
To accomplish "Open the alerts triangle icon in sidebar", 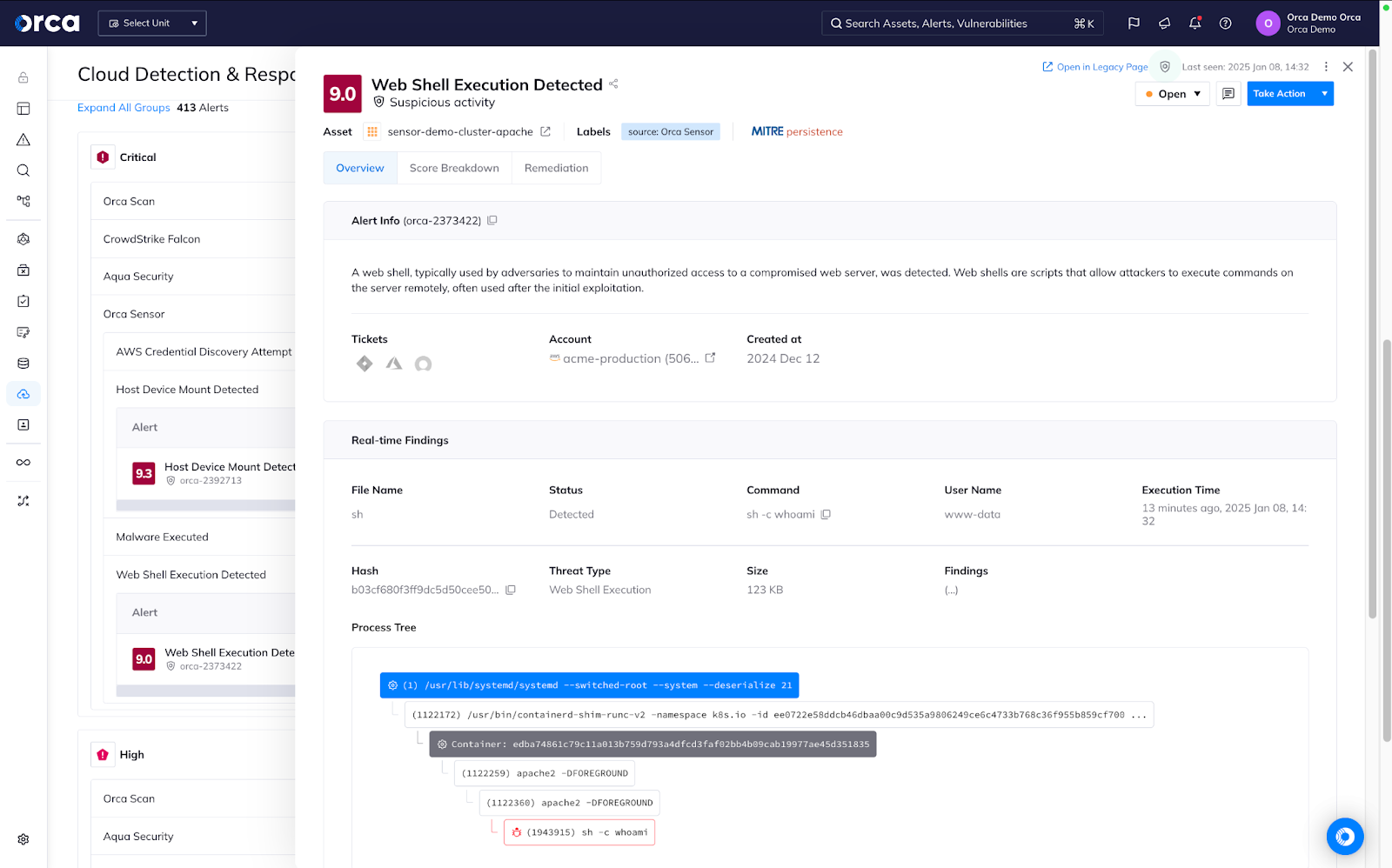I will click(x=23, y=139).
